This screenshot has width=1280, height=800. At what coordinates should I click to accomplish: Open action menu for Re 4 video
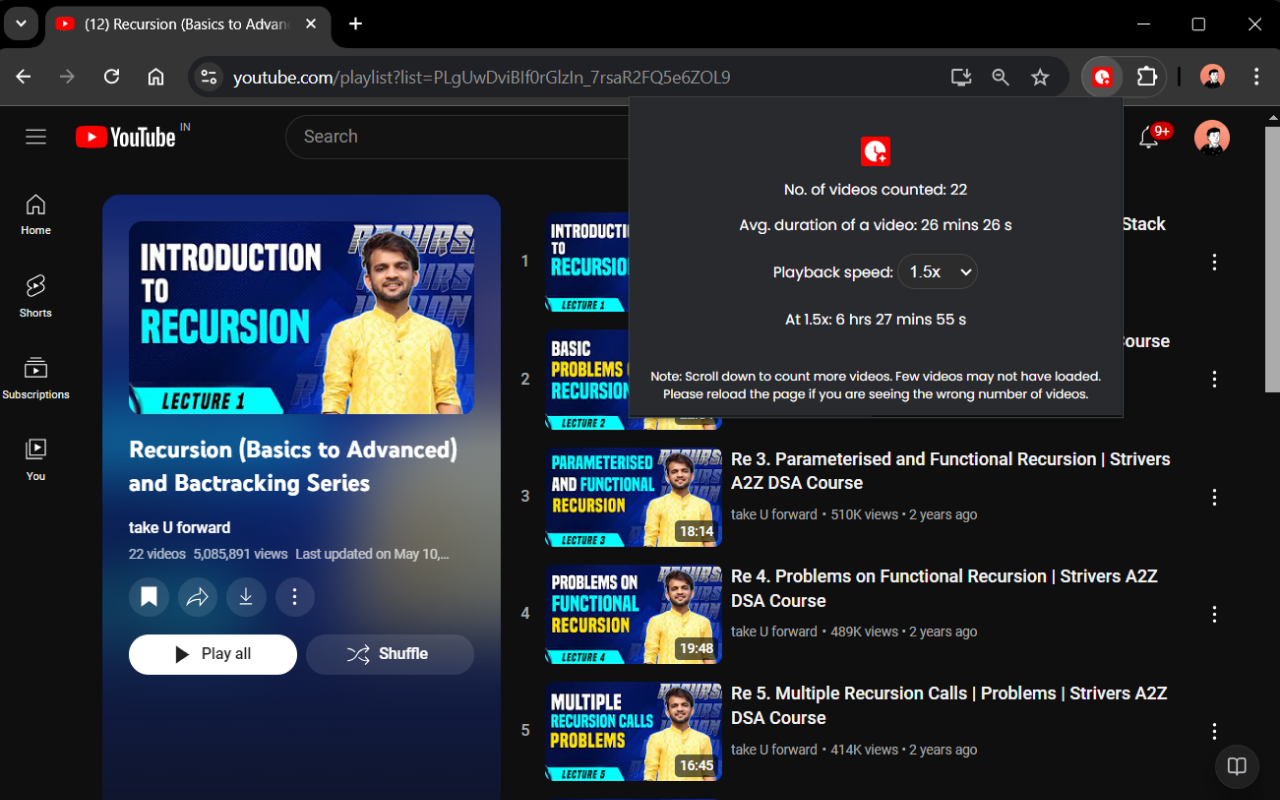(x=1214, y=614)
